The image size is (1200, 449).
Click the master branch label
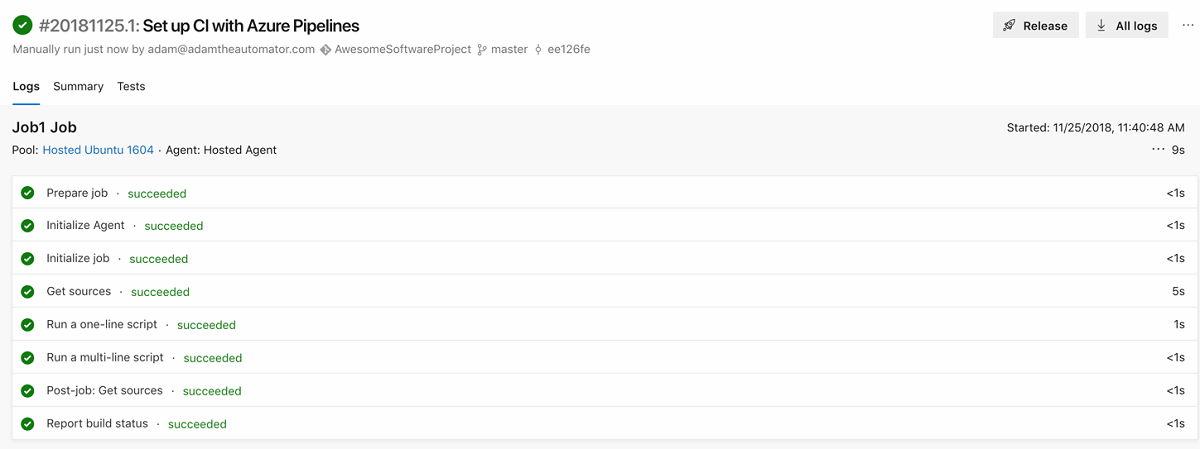509,49
